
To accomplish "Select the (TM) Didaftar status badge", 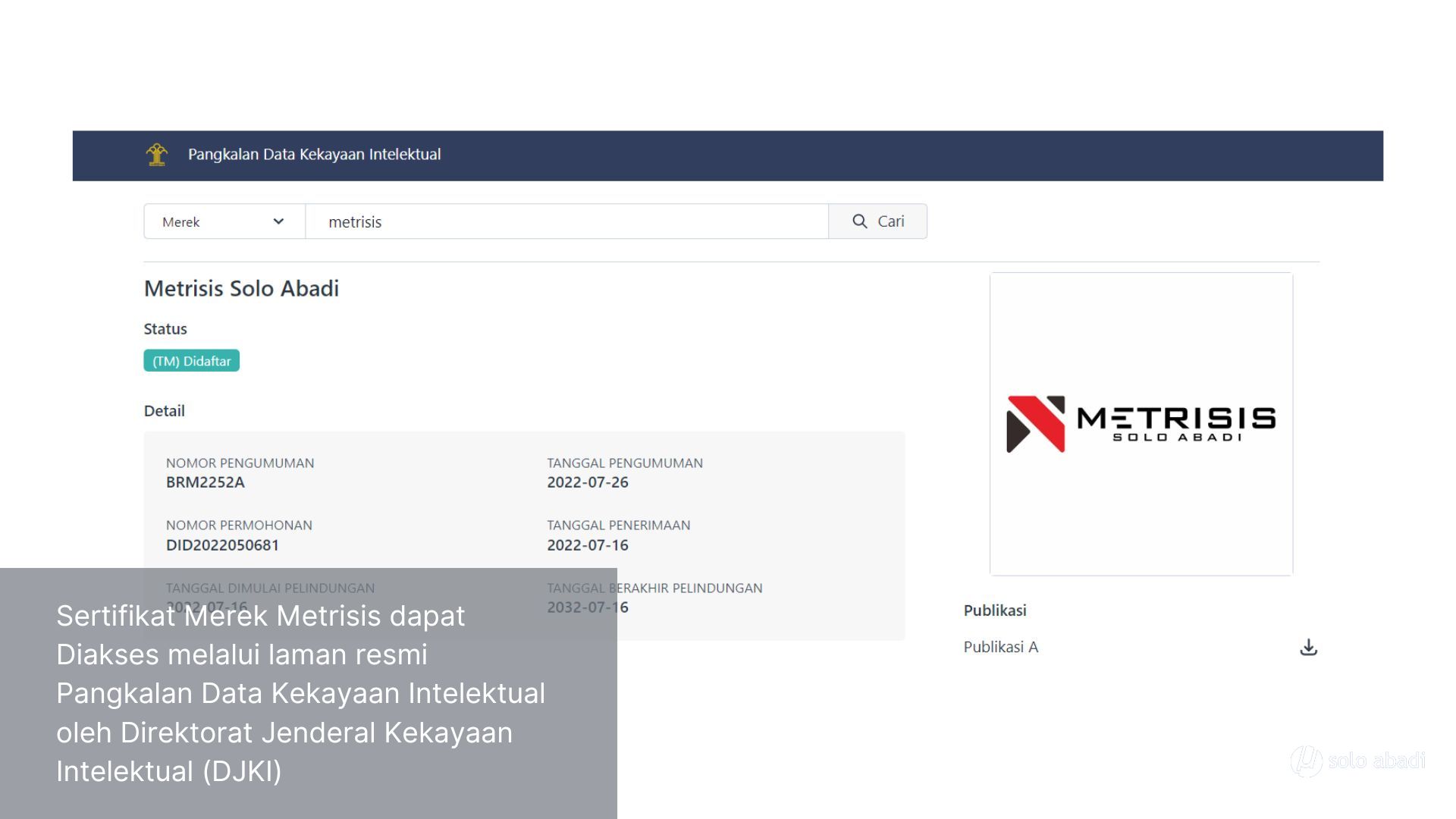I will [x=192, y=361].
